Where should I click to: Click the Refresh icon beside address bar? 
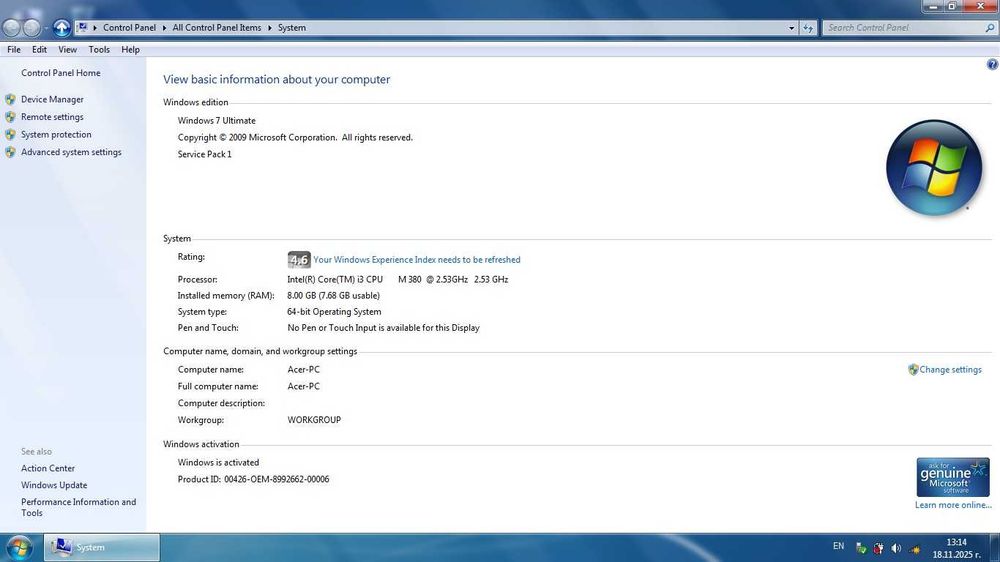click(808, 28)
